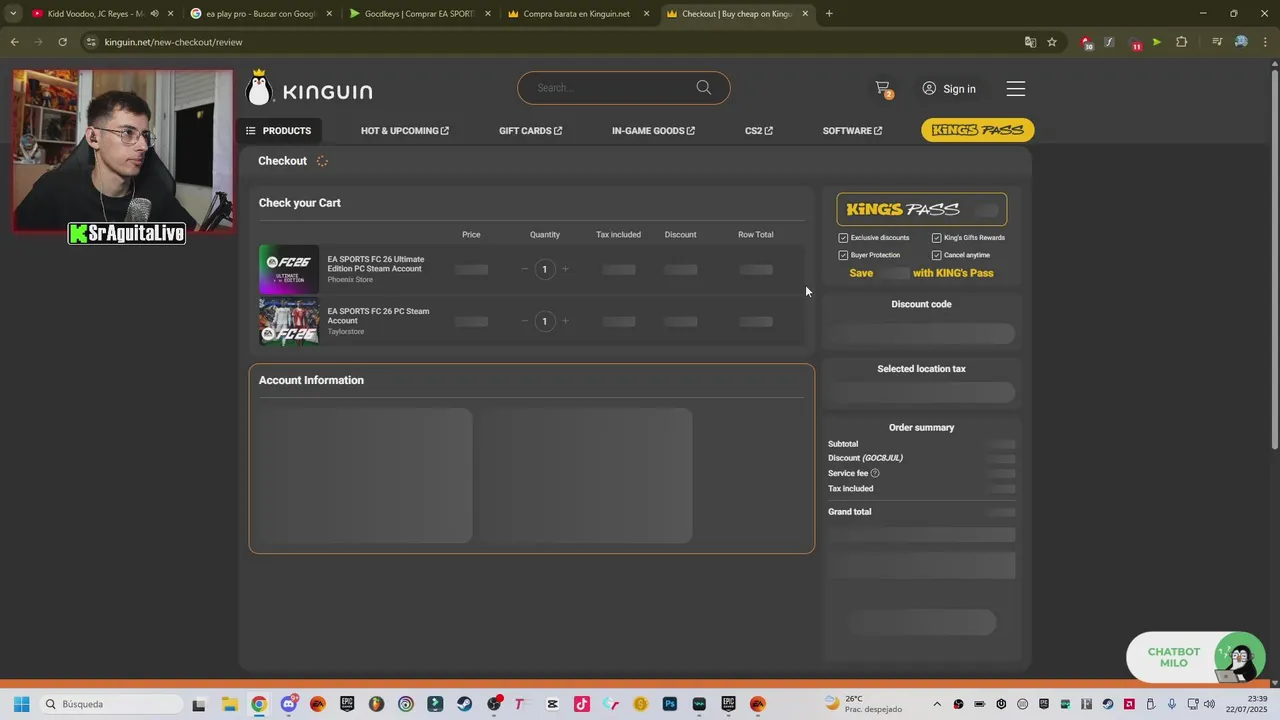Screen dimensions: 1280x720
Task: Open the Windows Start menu
Action: coord(21,704)
